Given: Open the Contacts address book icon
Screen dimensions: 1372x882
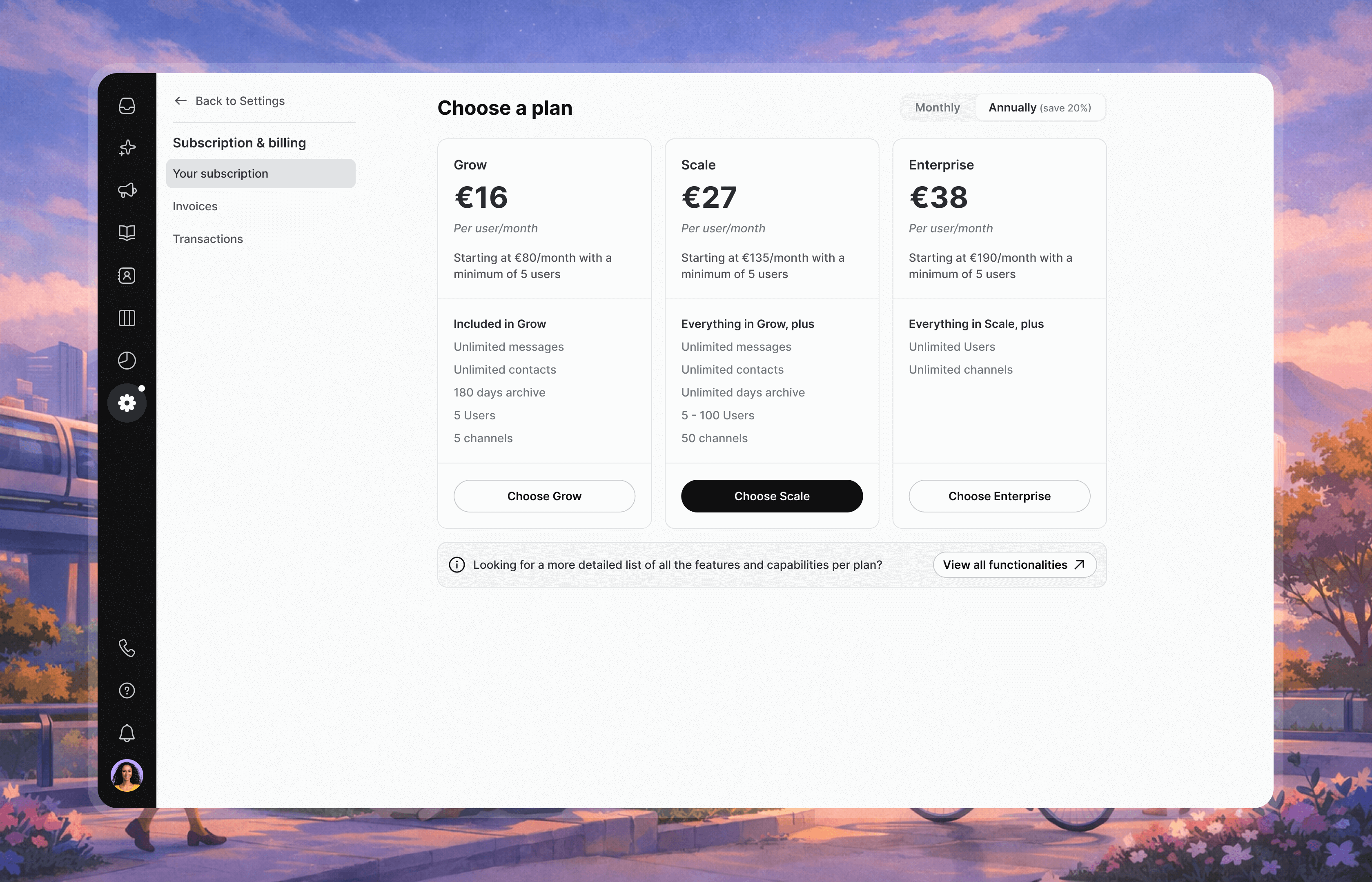Looking at the screenshot, I should pyautogui.click(x=127, y=276).
